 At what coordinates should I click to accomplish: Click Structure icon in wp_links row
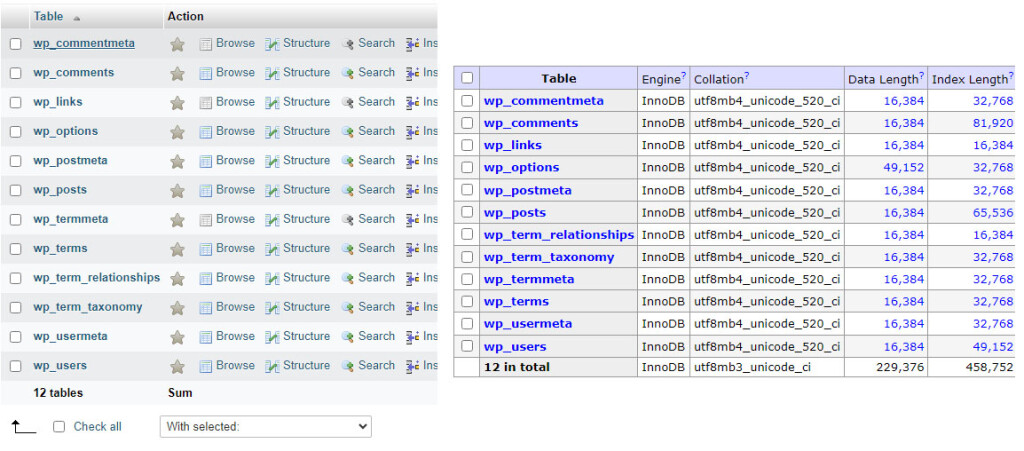pos(272,102)
